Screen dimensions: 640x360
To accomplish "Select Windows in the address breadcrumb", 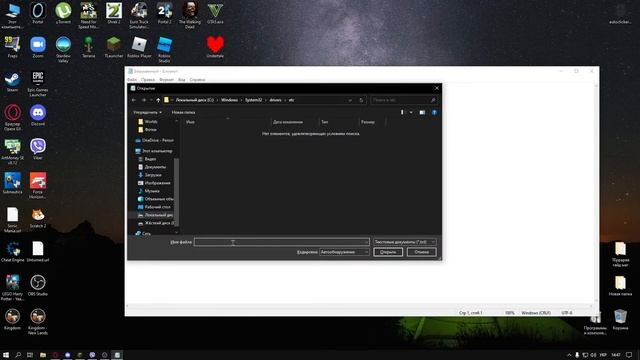I will pyautogui.click(x=229, y=100).
